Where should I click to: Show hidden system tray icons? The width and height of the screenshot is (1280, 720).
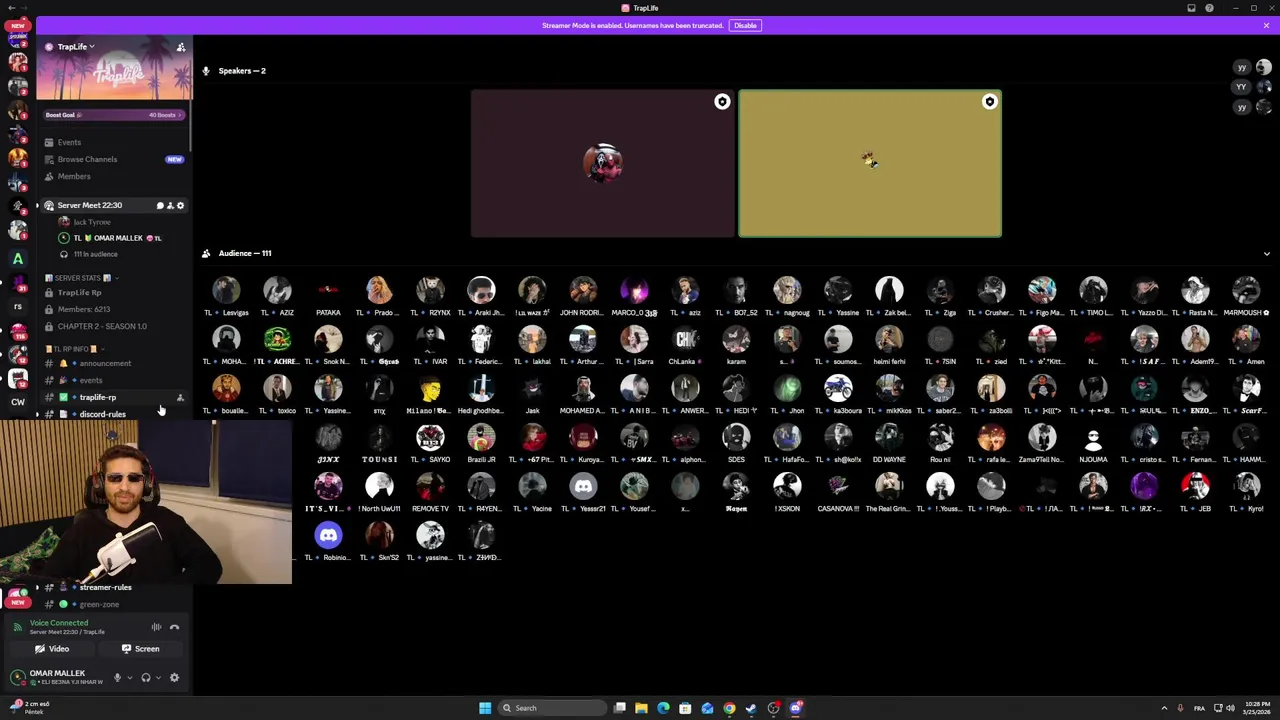click(x=1166, y=708)
